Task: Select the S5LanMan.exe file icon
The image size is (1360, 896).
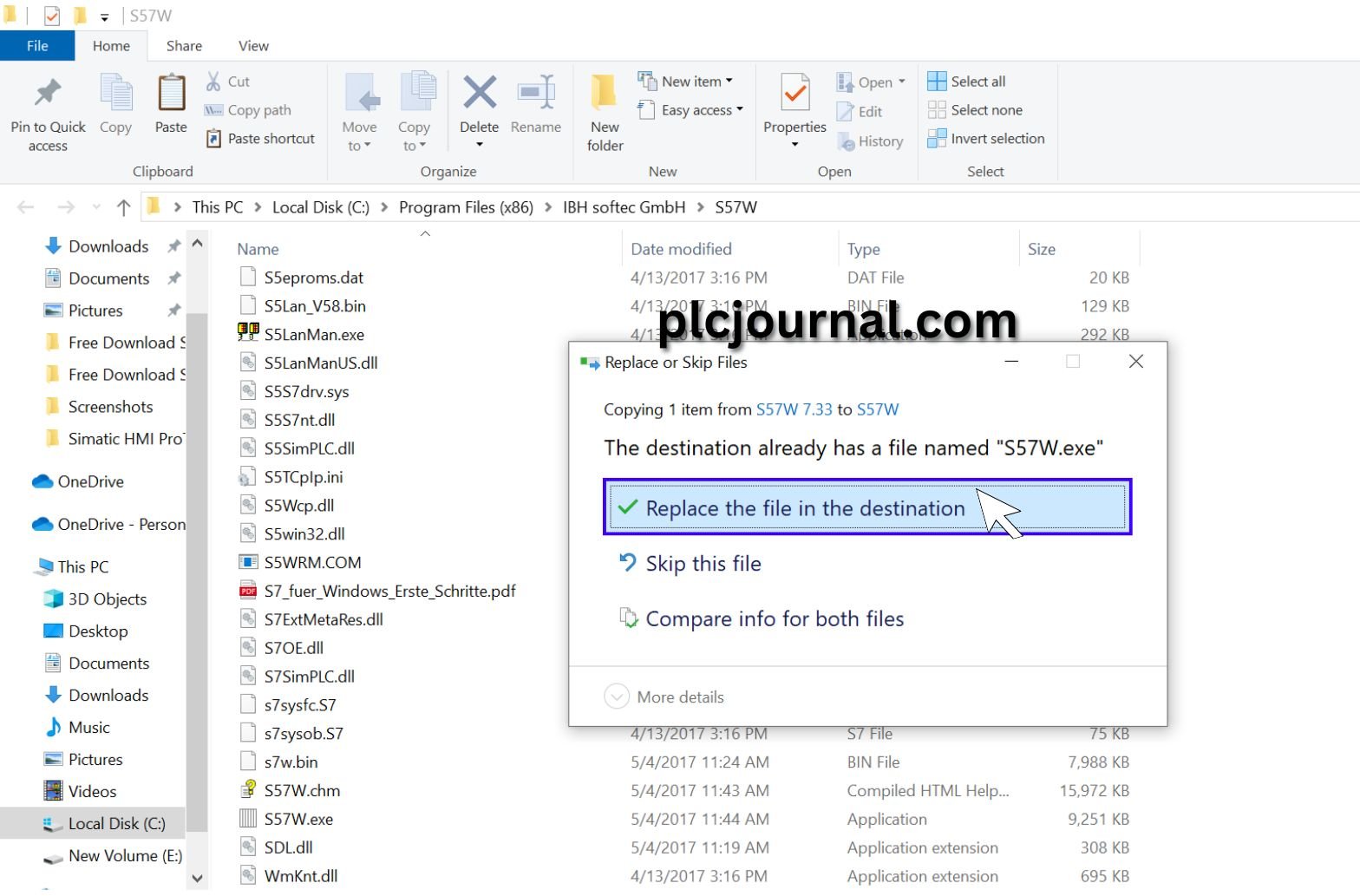Action: click(x=248, y=334)
